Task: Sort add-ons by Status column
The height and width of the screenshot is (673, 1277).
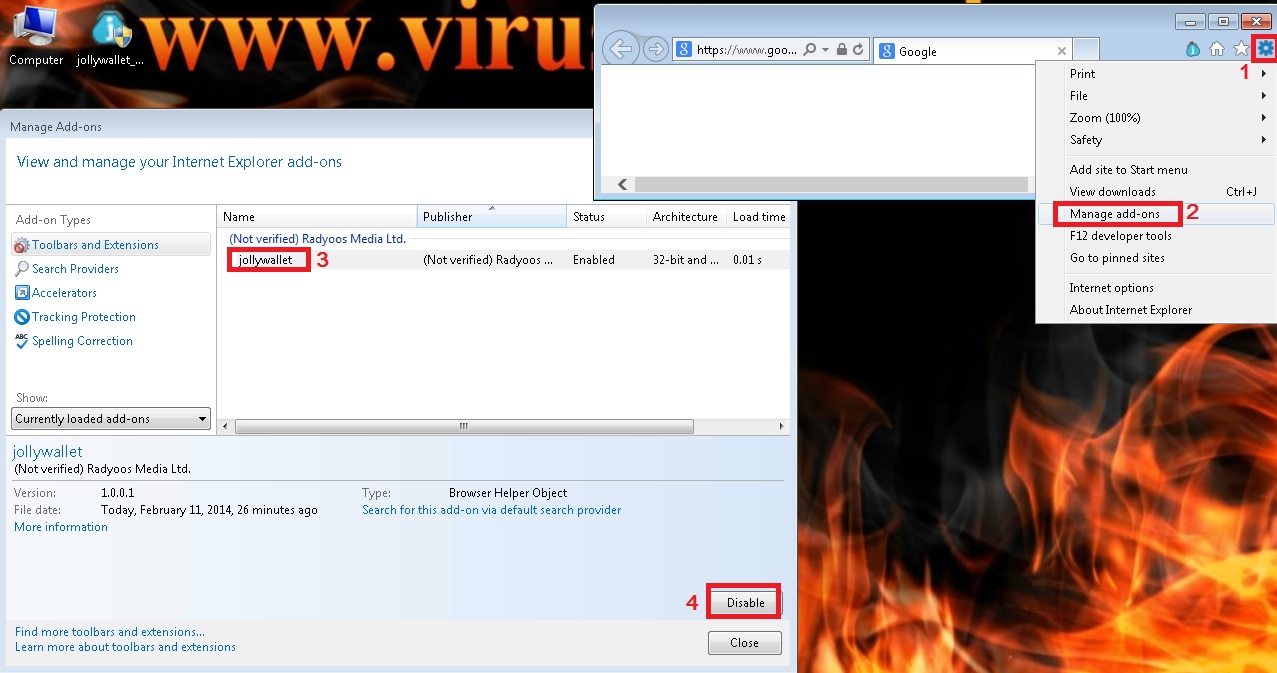Action: (607, 217)
